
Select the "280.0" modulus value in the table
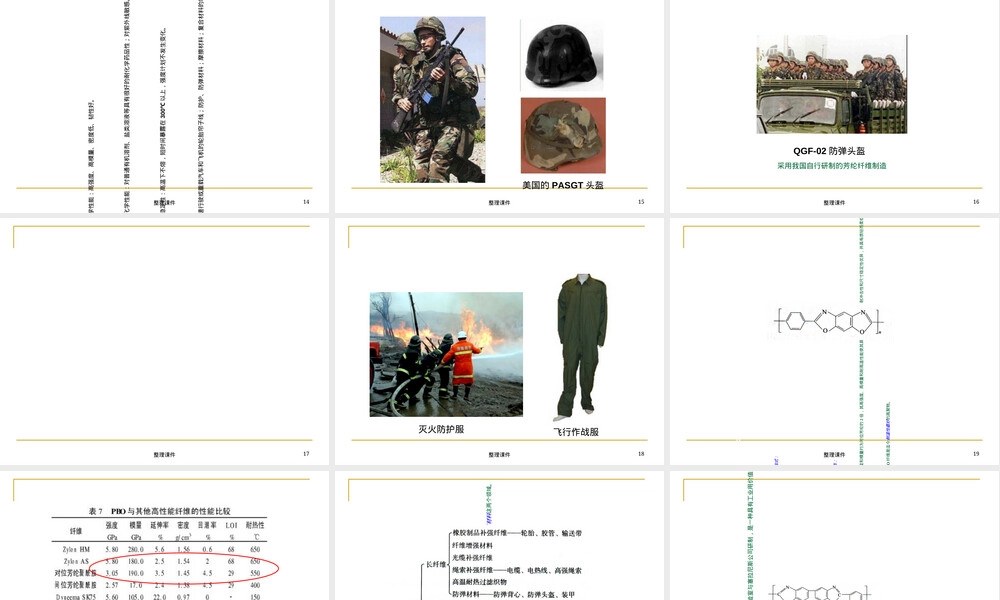point(136,549)
